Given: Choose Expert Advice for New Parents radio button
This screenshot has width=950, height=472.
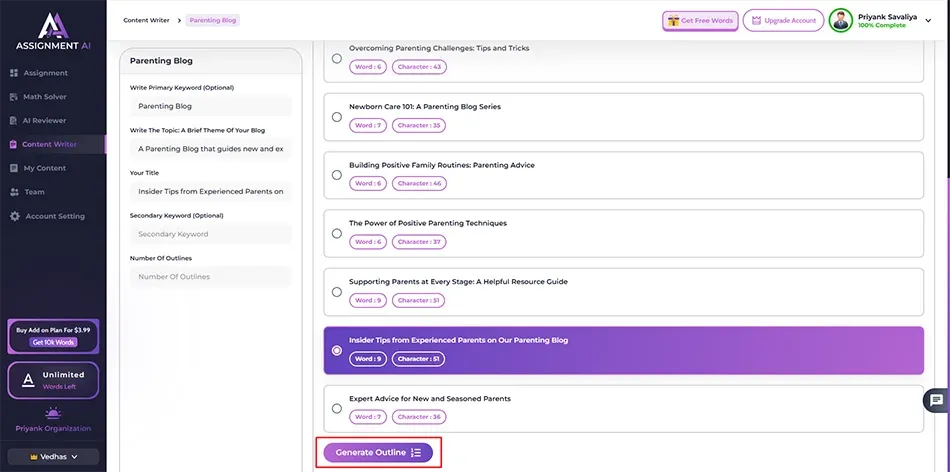Looking at the screenshot, I should click(336, 409).
